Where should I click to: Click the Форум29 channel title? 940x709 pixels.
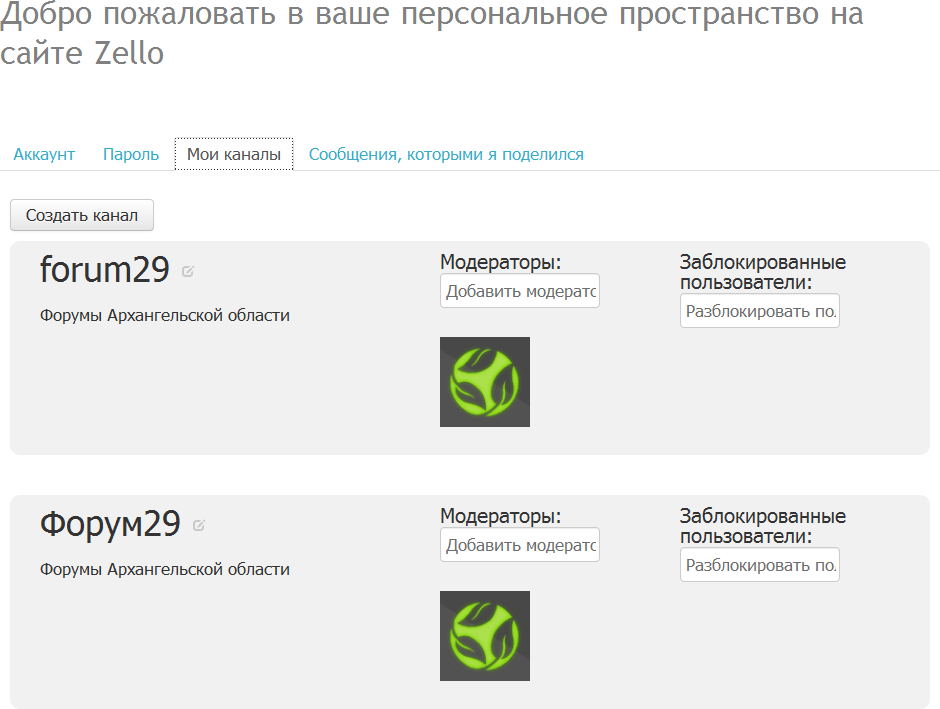pyautogui.click(x=110, y=523)
